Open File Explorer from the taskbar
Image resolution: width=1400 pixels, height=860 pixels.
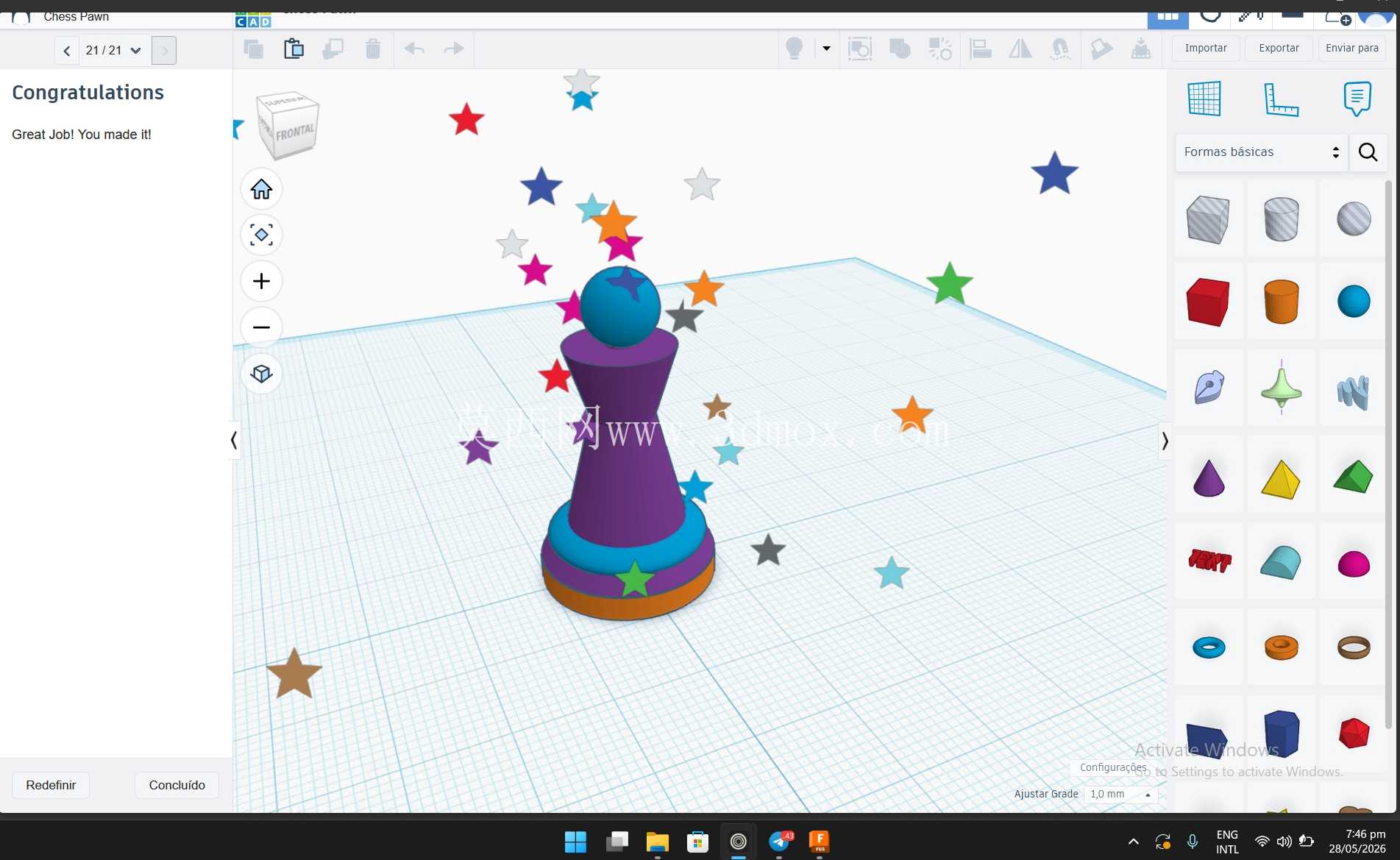tap(657, 842)
